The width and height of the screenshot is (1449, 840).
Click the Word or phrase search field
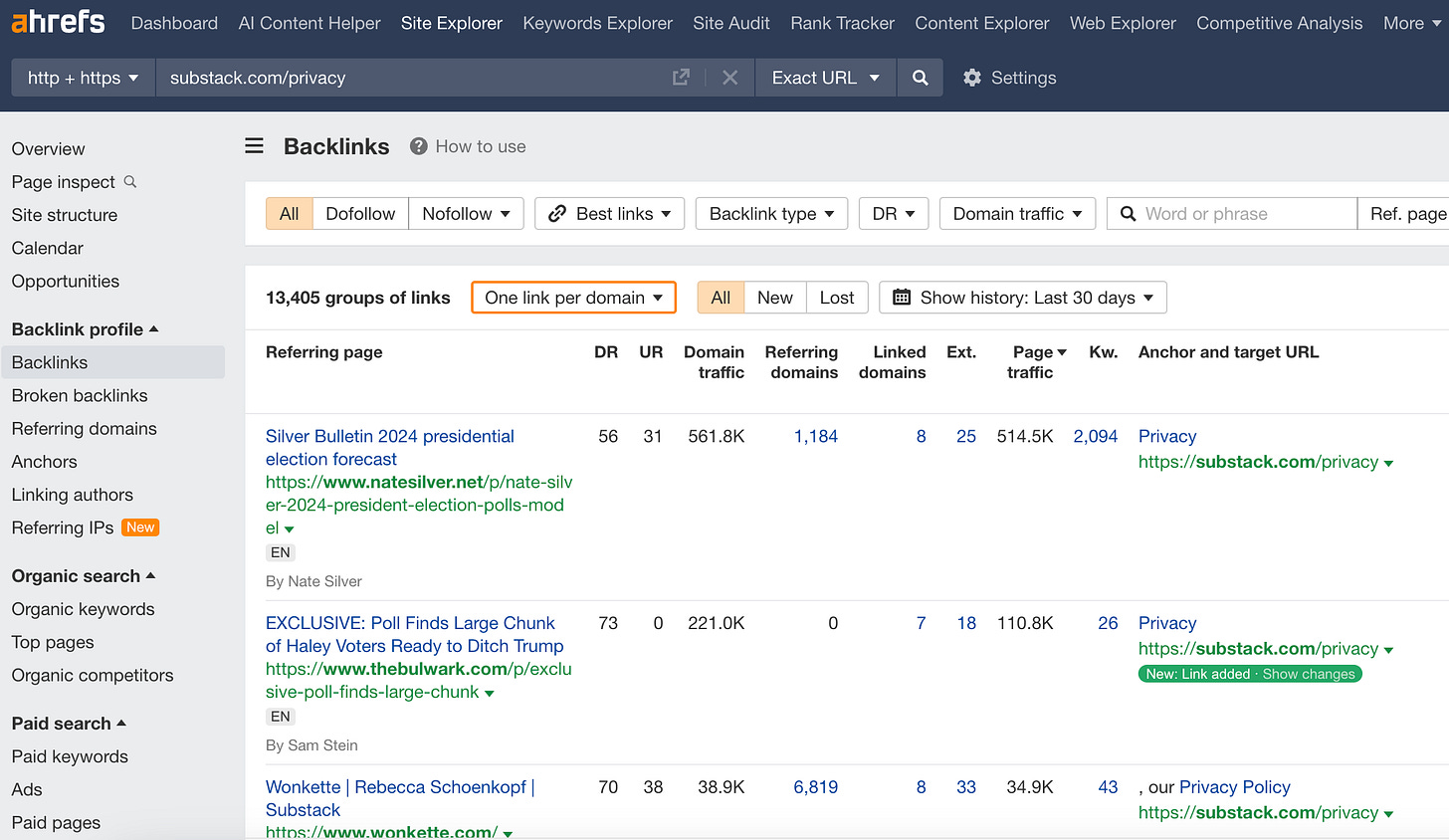tap(1232, 214)
